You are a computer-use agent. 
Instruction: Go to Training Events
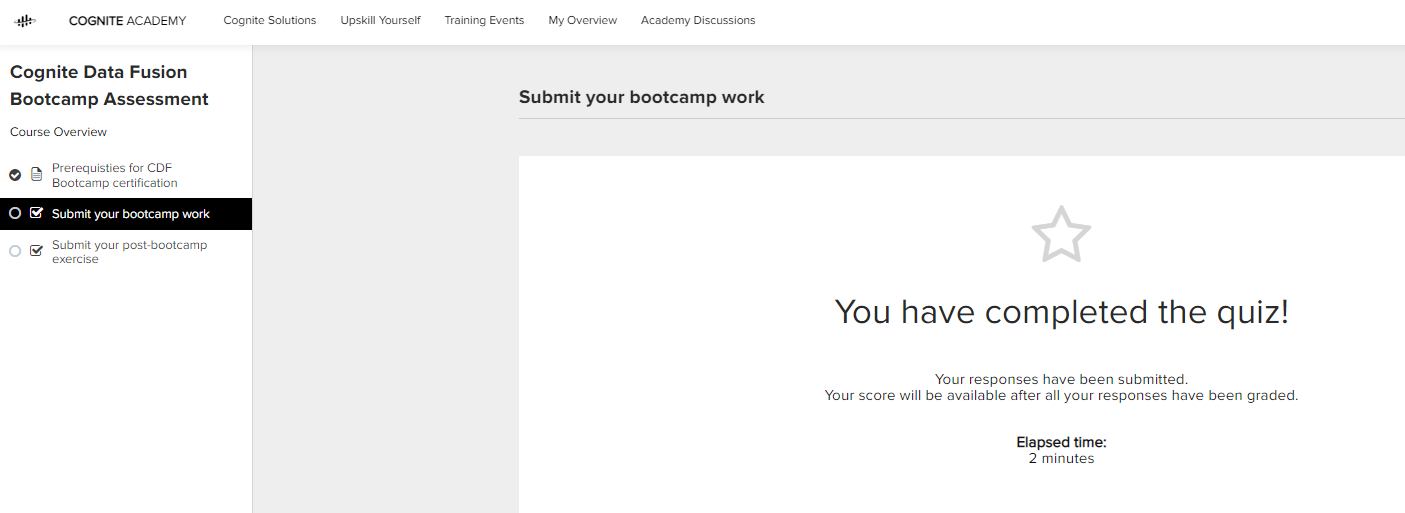(x=484, y=20)
